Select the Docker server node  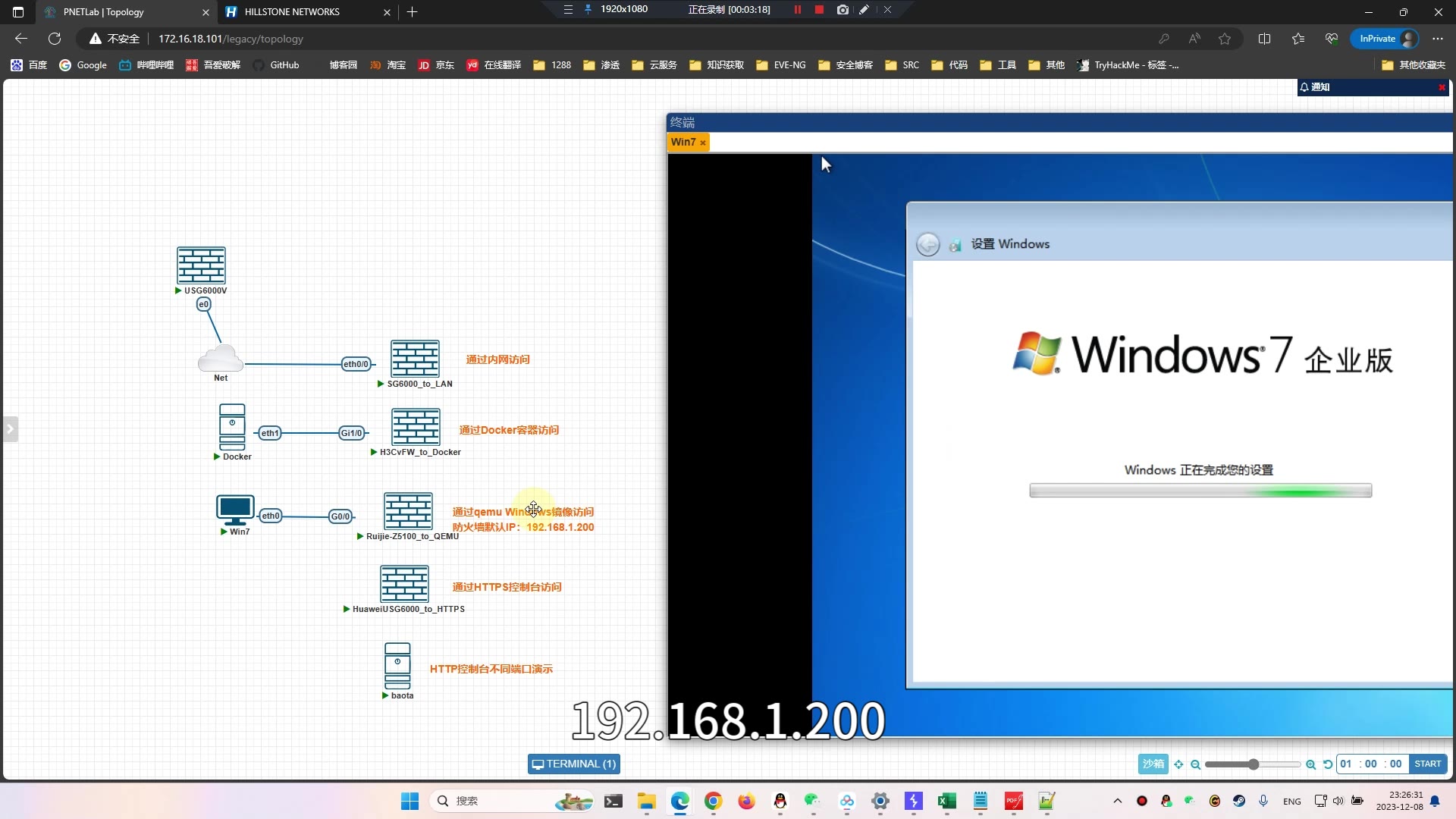click(x=232, y=427)
